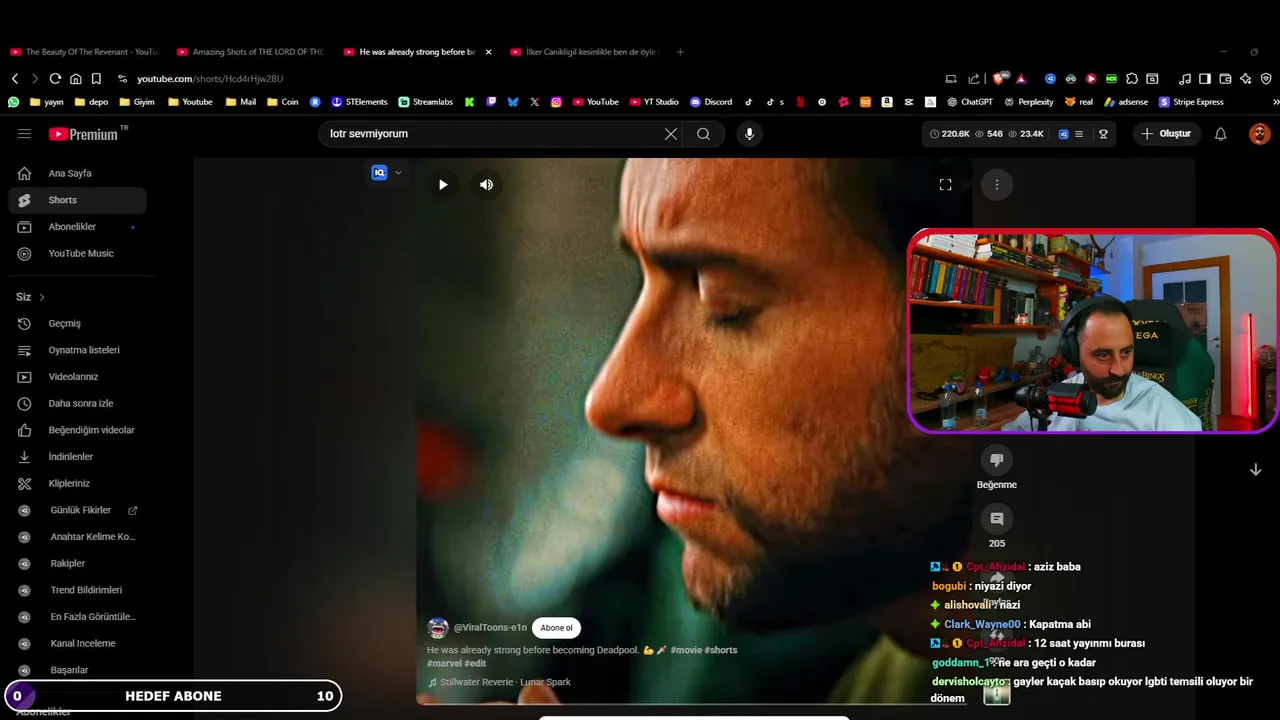Open the ChatGPT bookmark
This screenshot has width=1280, height=720.
969,102
